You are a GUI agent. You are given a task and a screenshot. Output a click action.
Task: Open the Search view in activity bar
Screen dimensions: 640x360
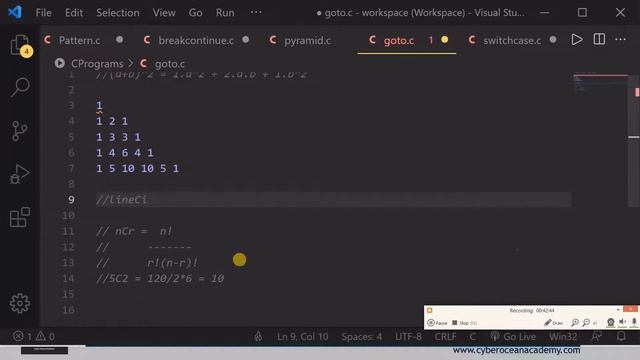click(x=20, y=87)
